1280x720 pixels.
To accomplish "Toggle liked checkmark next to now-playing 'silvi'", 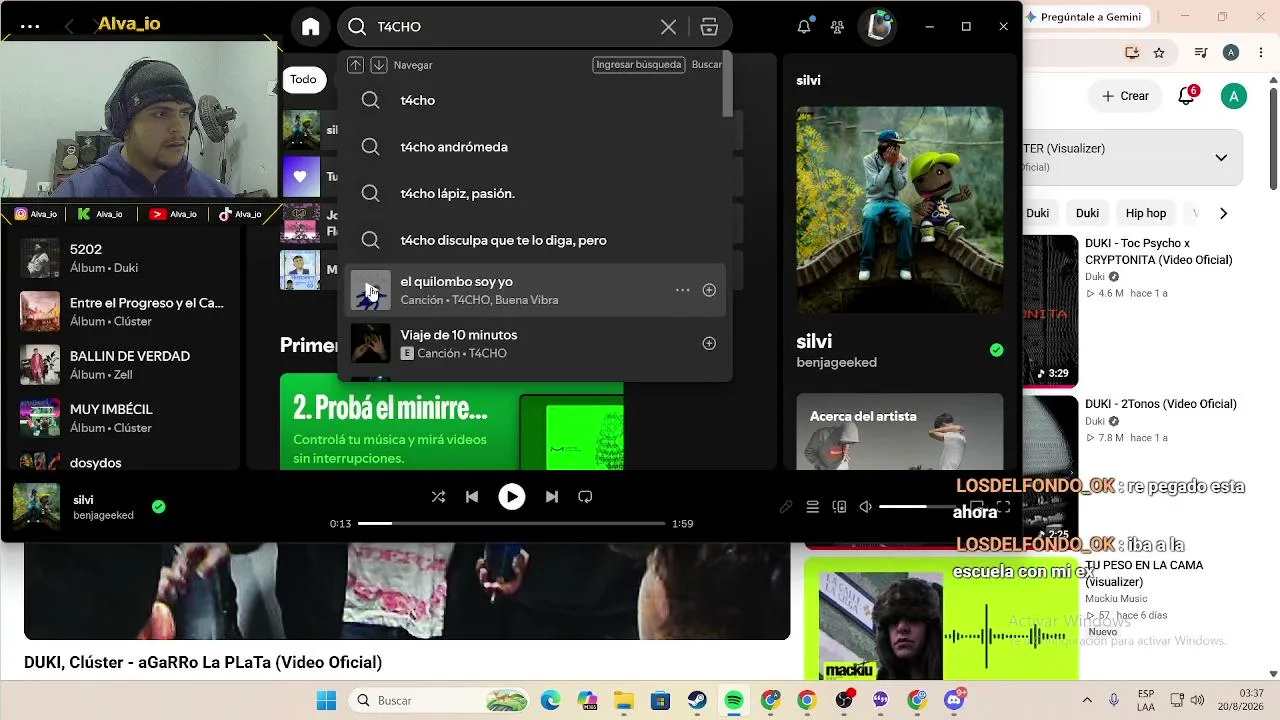I will pos(158,506).
